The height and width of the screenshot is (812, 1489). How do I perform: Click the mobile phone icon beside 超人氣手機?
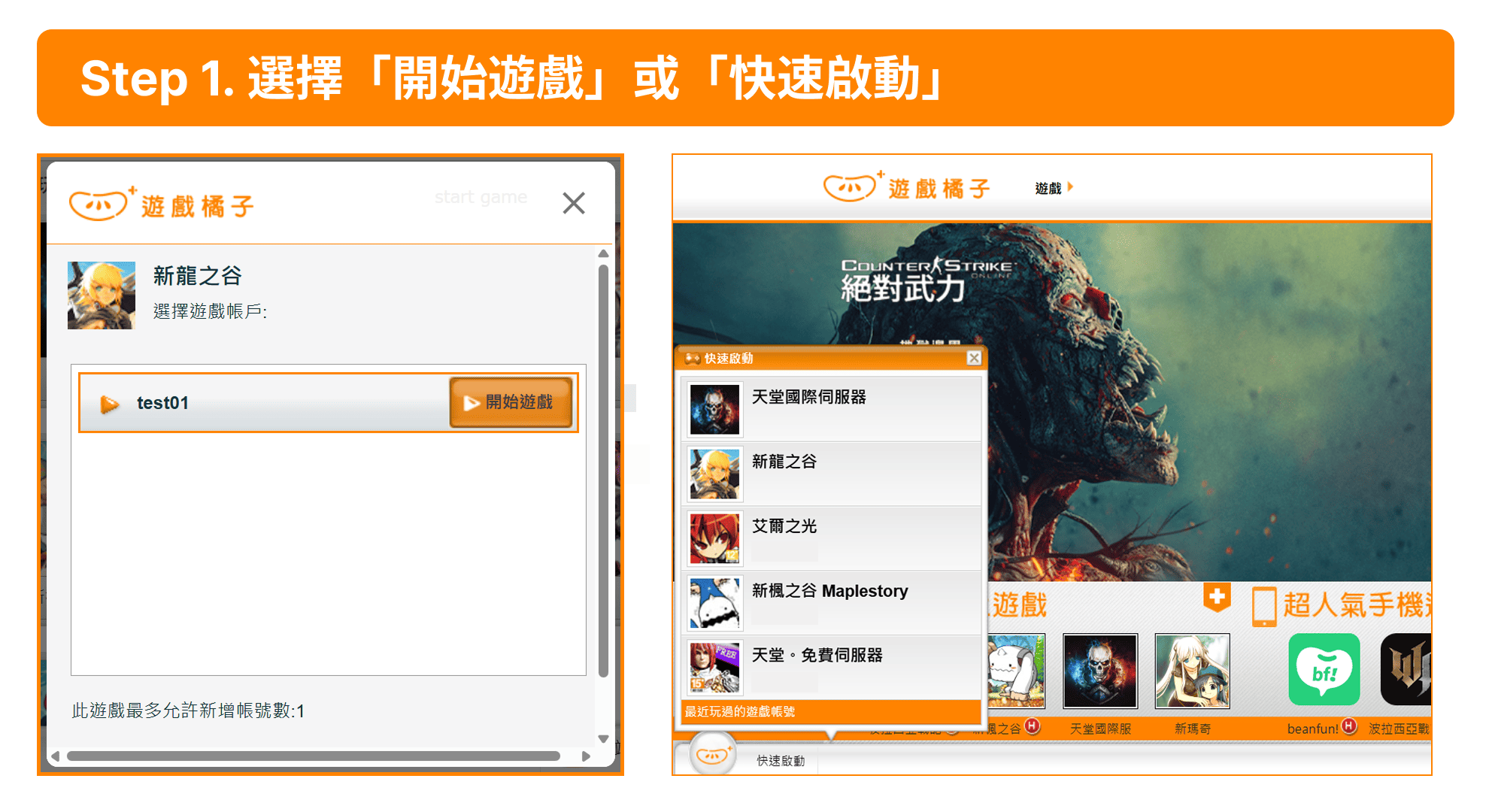point(1264,606)
